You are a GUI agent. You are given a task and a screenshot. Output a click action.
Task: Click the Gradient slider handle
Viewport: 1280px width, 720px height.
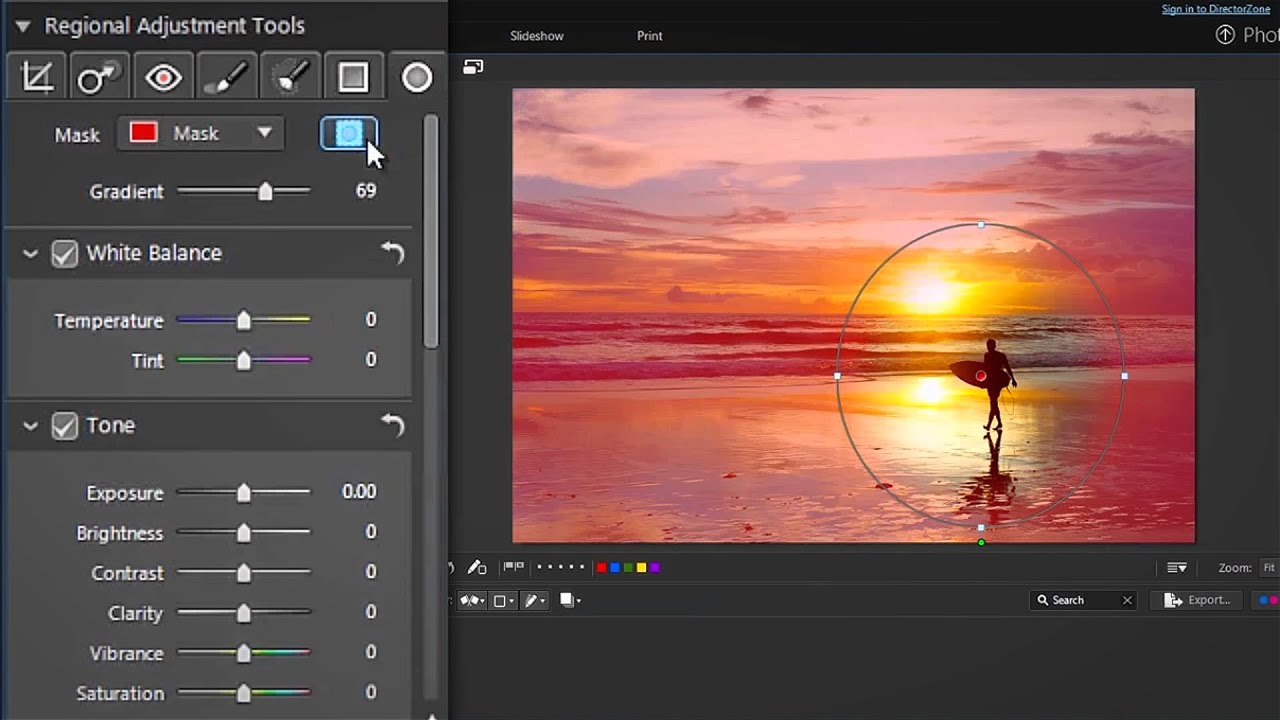(265, 191)
